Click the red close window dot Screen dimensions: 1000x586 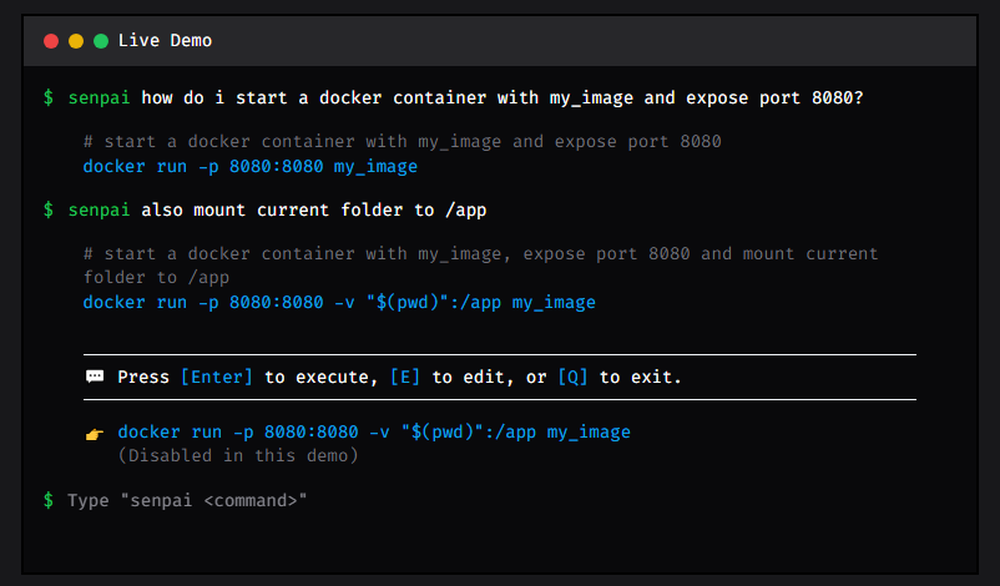51,41
